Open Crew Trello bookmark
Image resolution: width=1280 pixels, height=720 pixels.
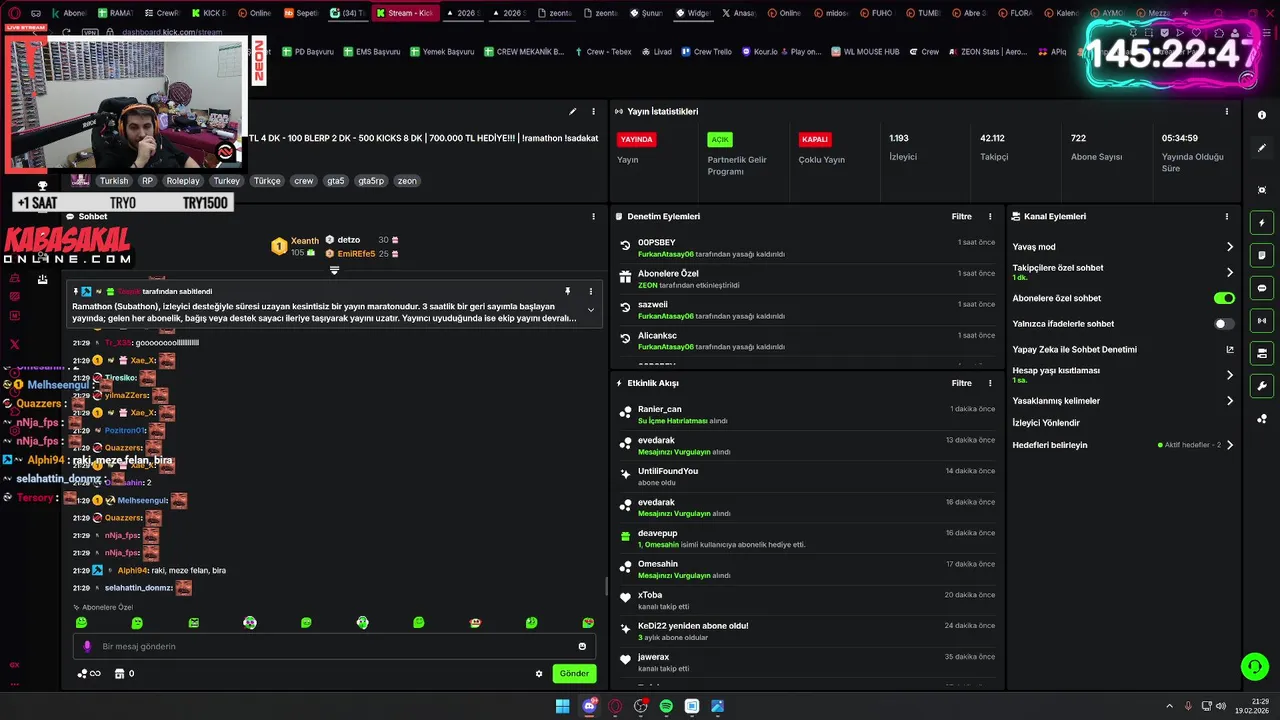[x=706, y=52]
